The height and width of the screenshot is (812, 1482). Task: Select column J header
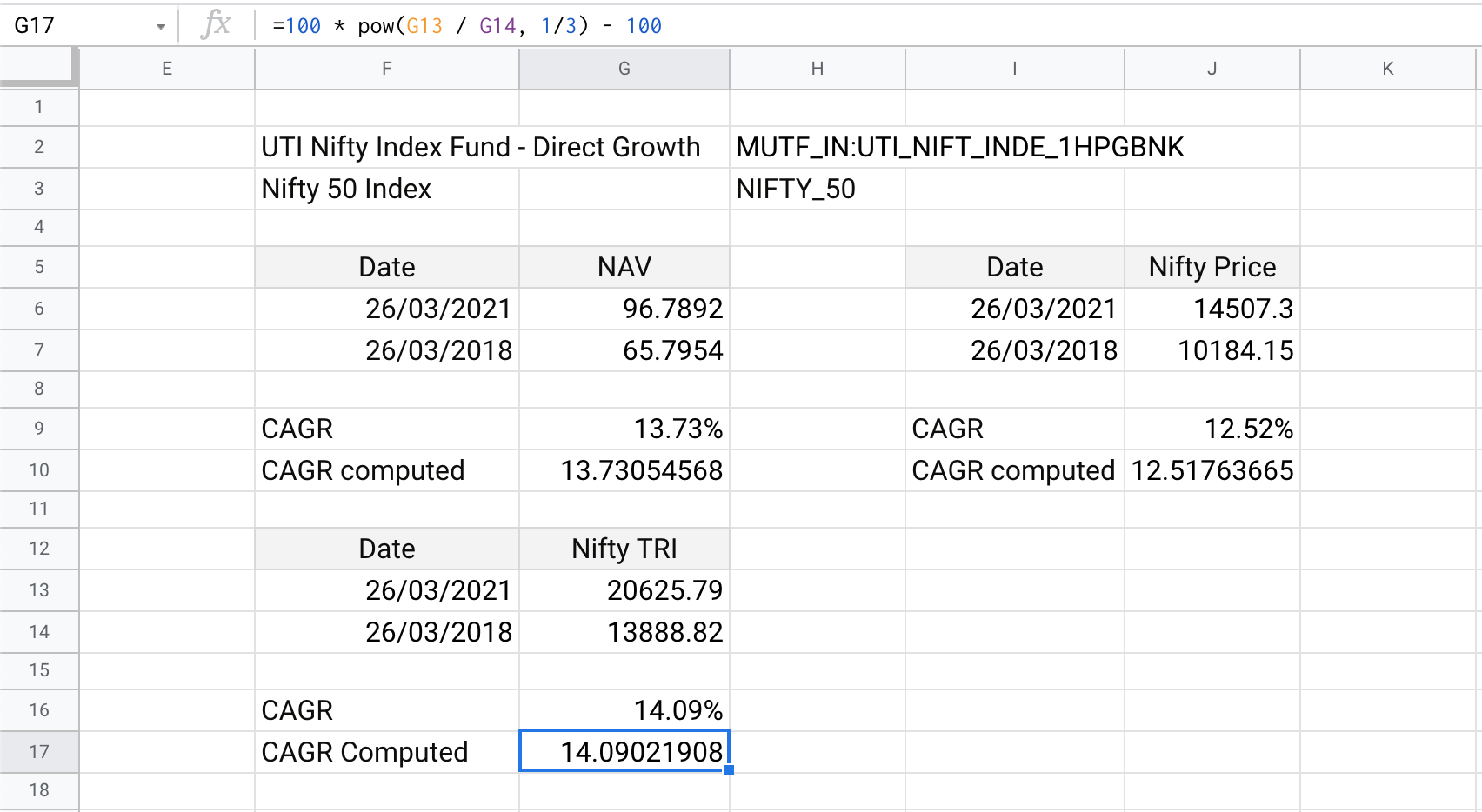pos(1212,69)
